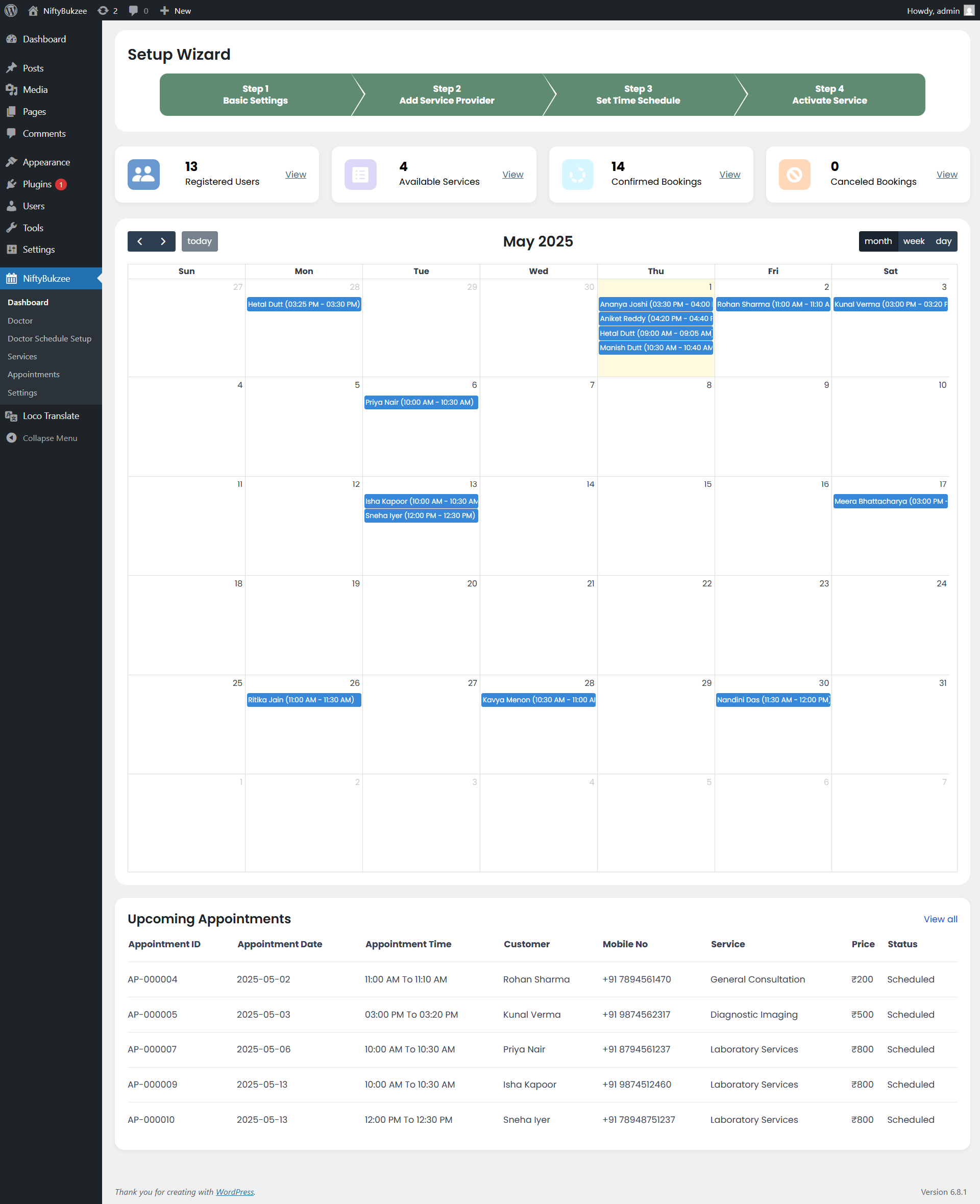Click the Available Services list icon

tap(360, 175)
